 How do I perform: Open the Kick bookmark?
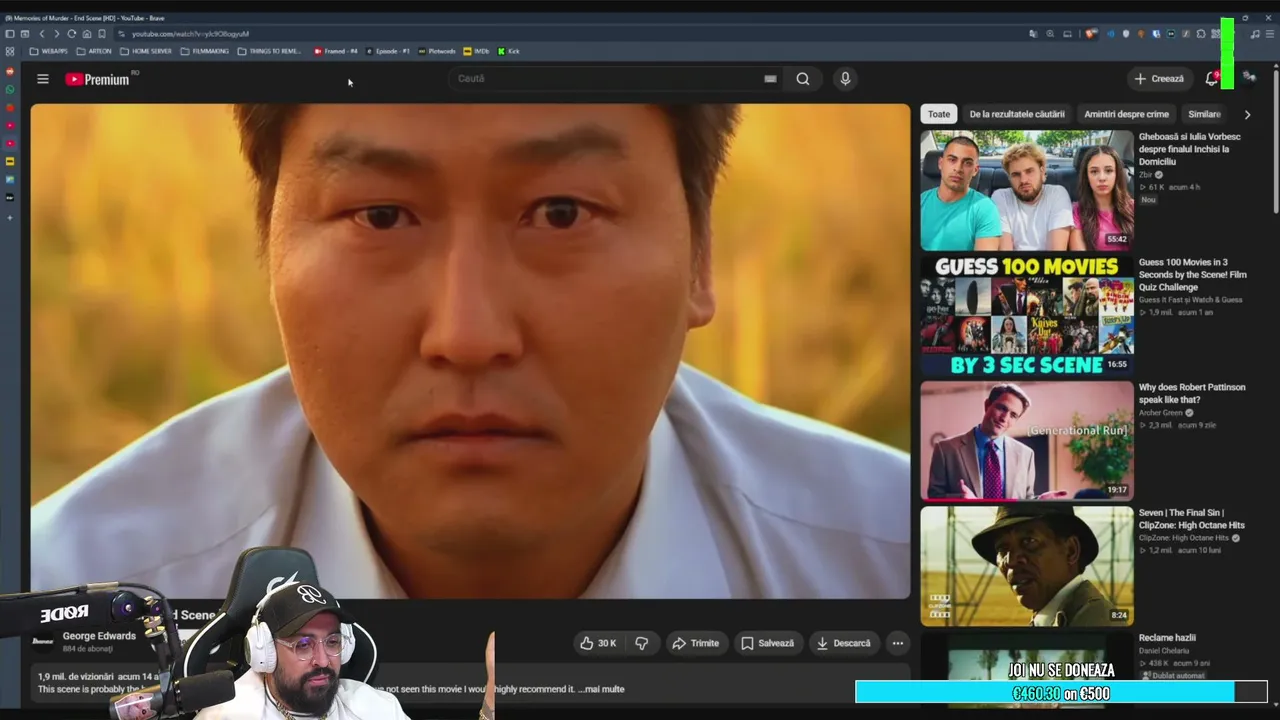tap(509, 51)
